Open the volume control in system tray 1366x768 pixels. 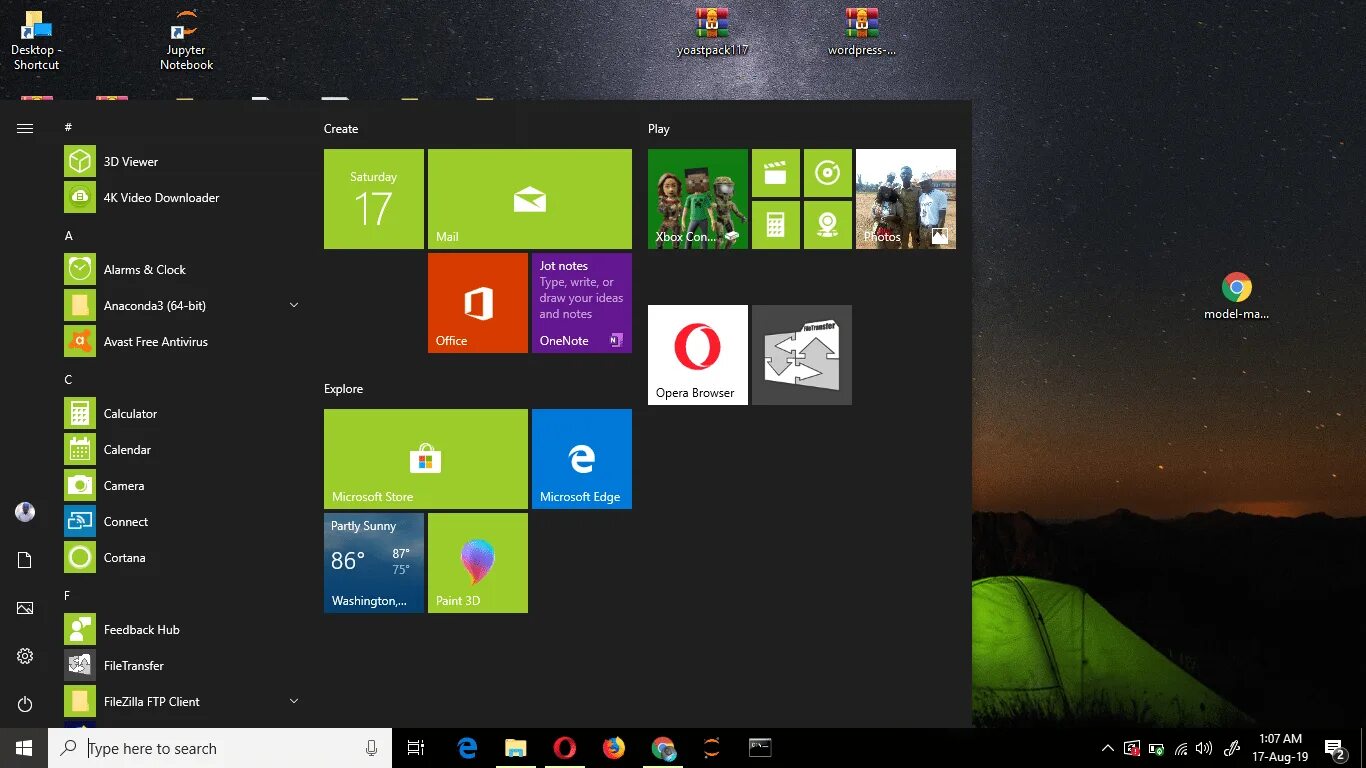1204,748
